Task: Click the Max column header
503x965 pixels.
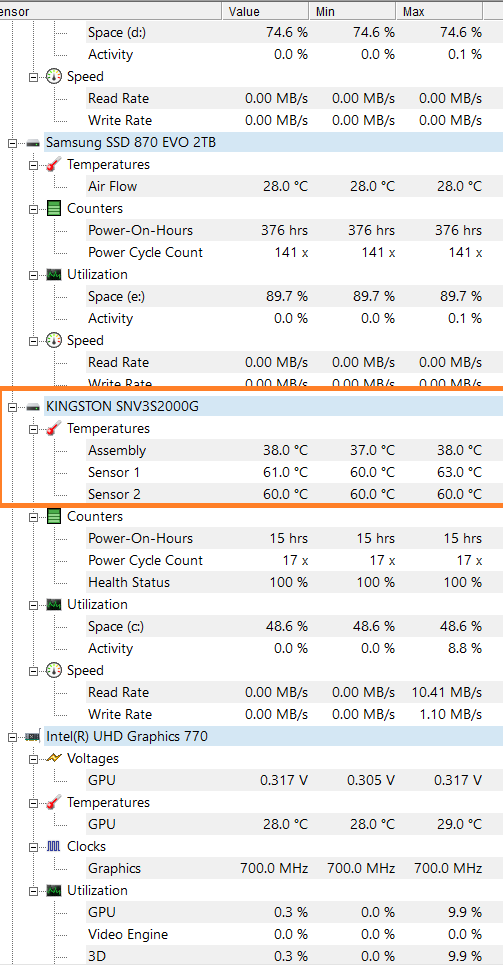Action: 440,11
